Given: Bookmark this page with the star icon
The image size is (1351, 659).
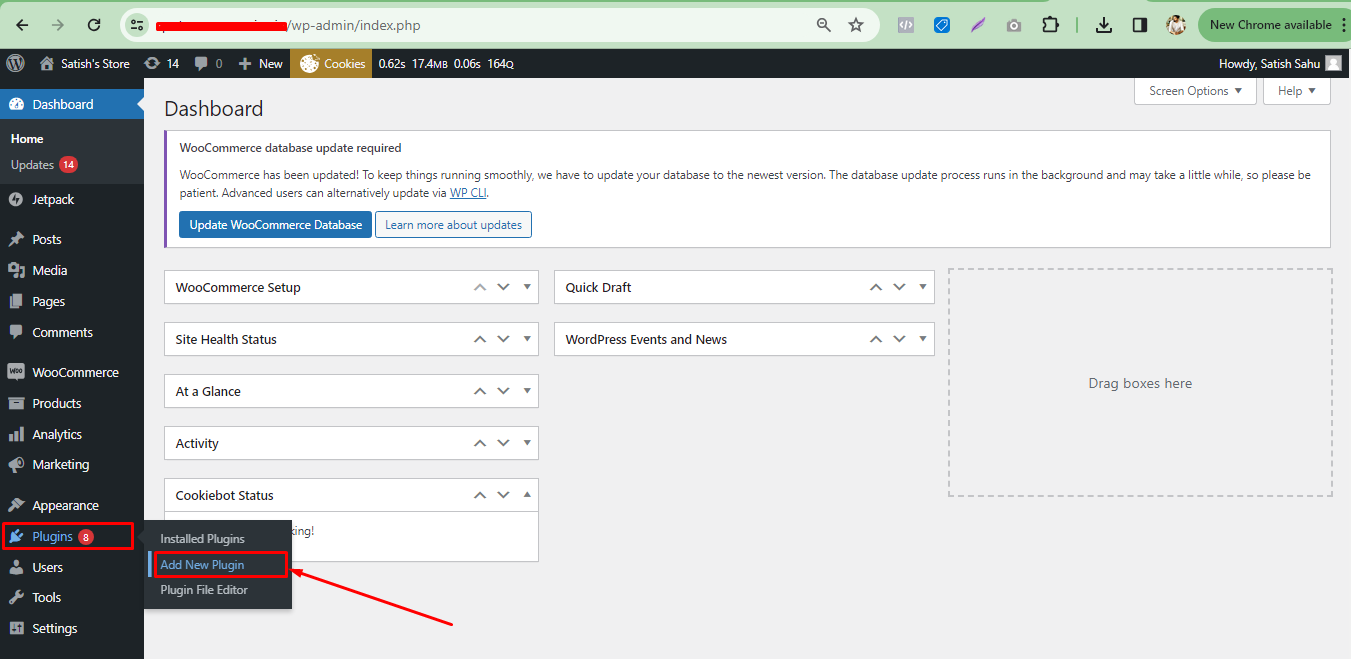Looking at the screenshot, I should click(856, 25).
